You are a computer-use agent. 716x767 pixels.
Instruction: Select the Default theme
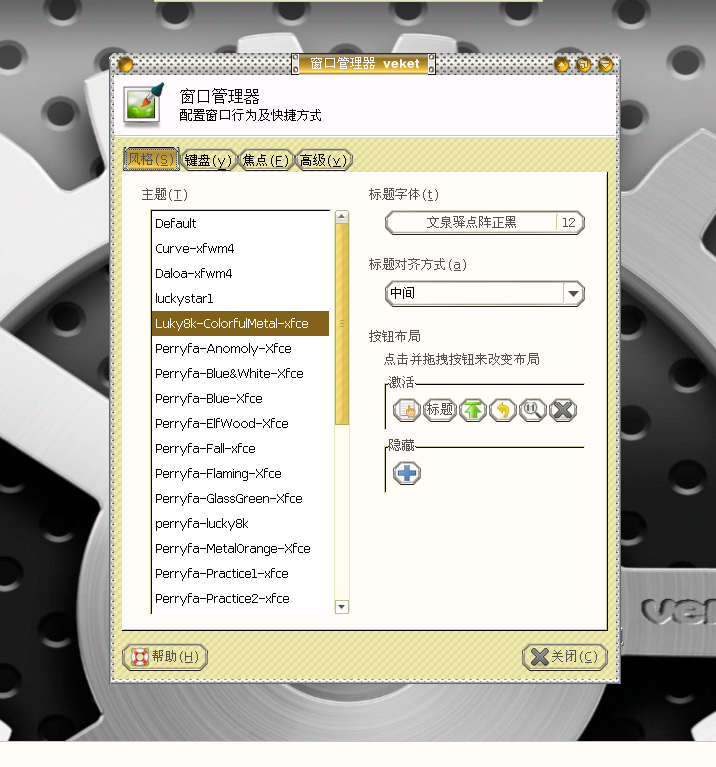(240, 224)
